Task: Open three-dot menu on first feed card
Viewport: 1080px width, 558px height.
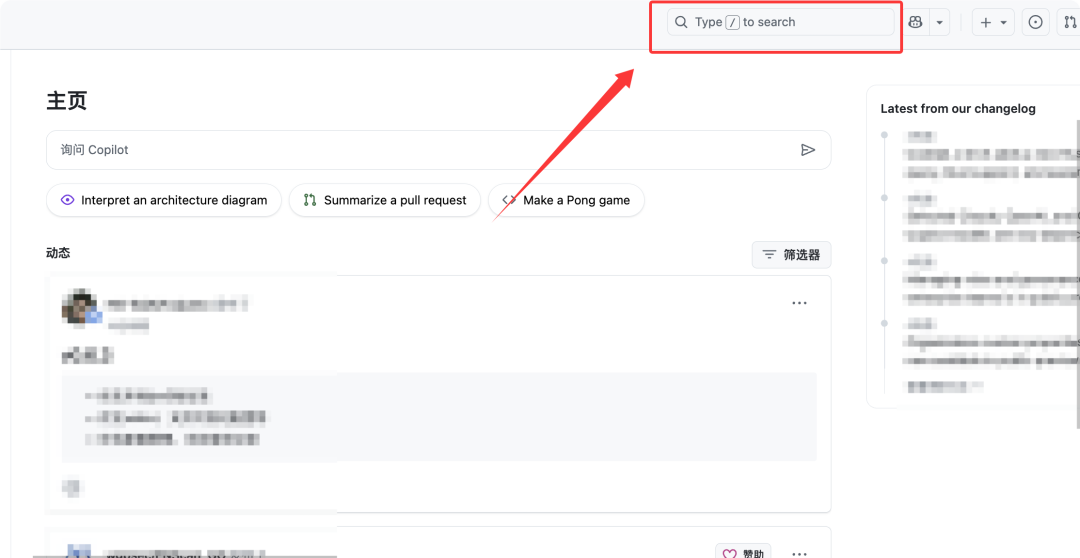Action: pyautogui.click(x=799, y=302)
